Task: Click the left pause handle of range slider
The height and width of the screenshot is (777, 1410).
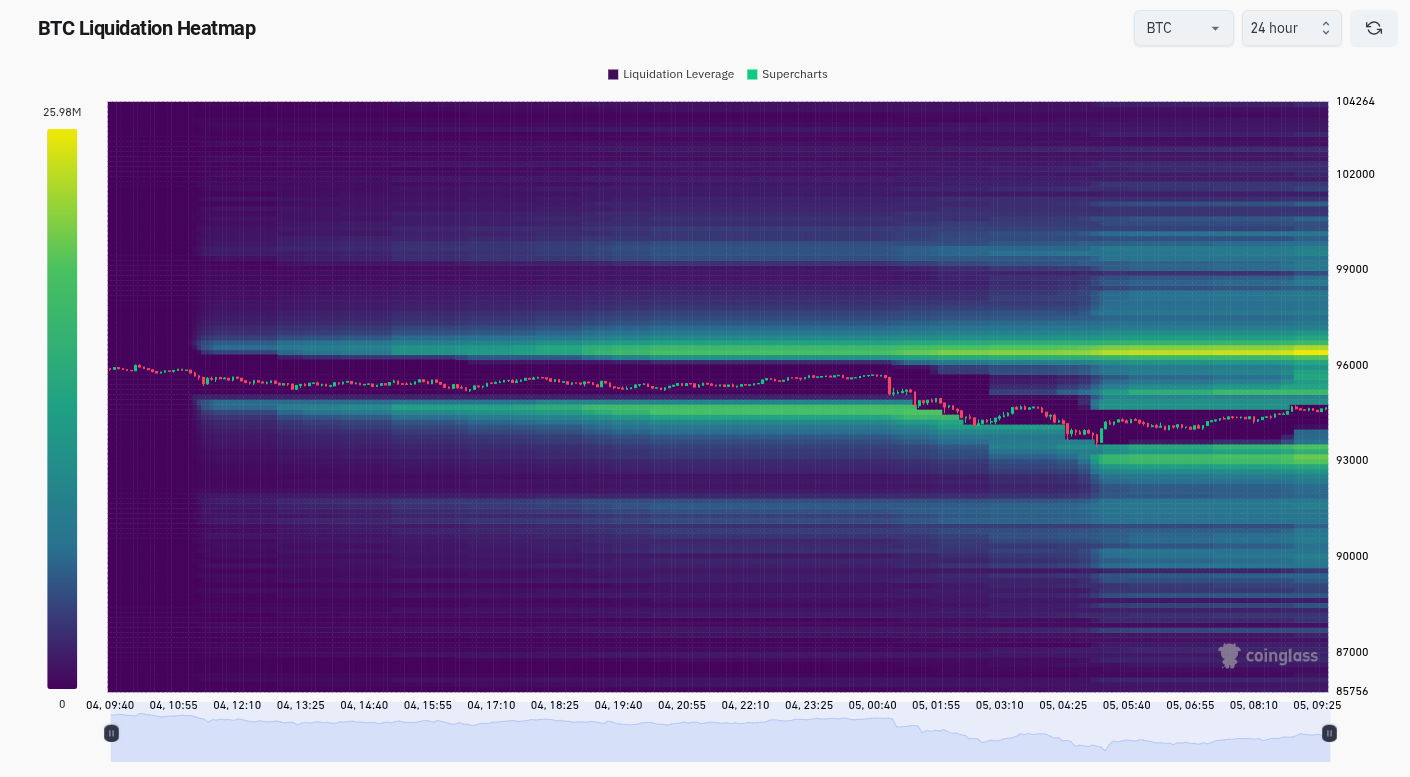Action: click(x=111, y=733)
